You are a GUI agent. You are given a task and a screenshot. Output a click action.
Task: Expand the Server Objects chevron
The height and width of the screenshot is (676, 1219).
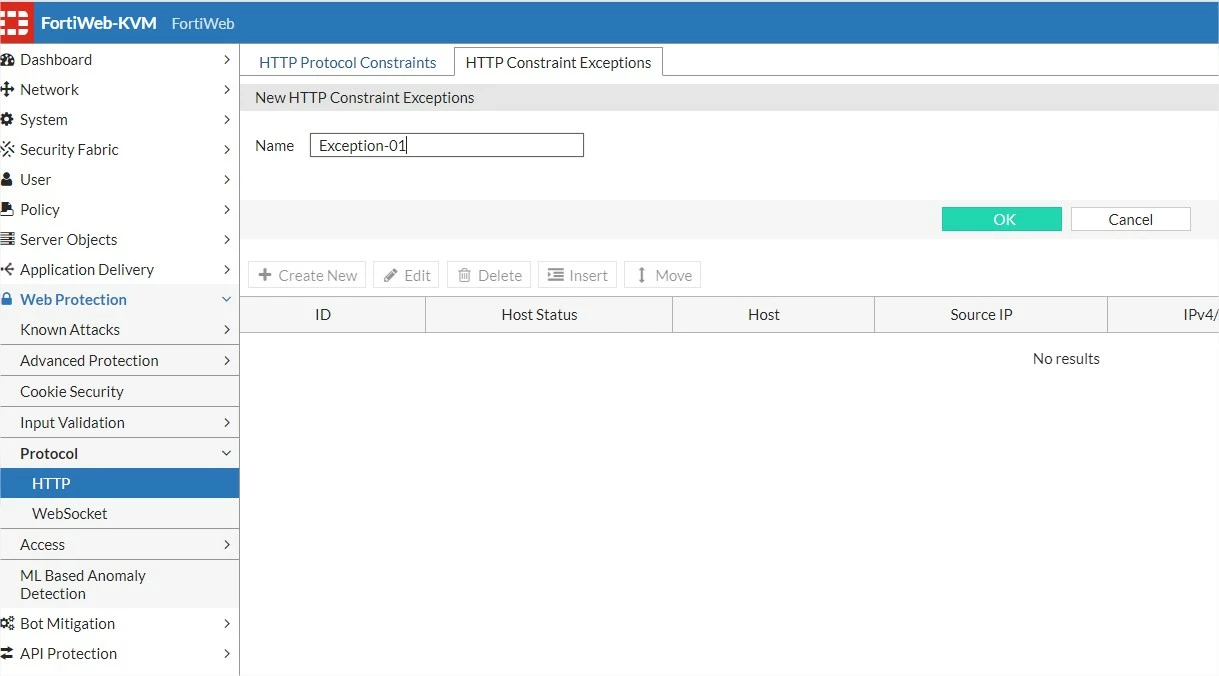[227, 240]
